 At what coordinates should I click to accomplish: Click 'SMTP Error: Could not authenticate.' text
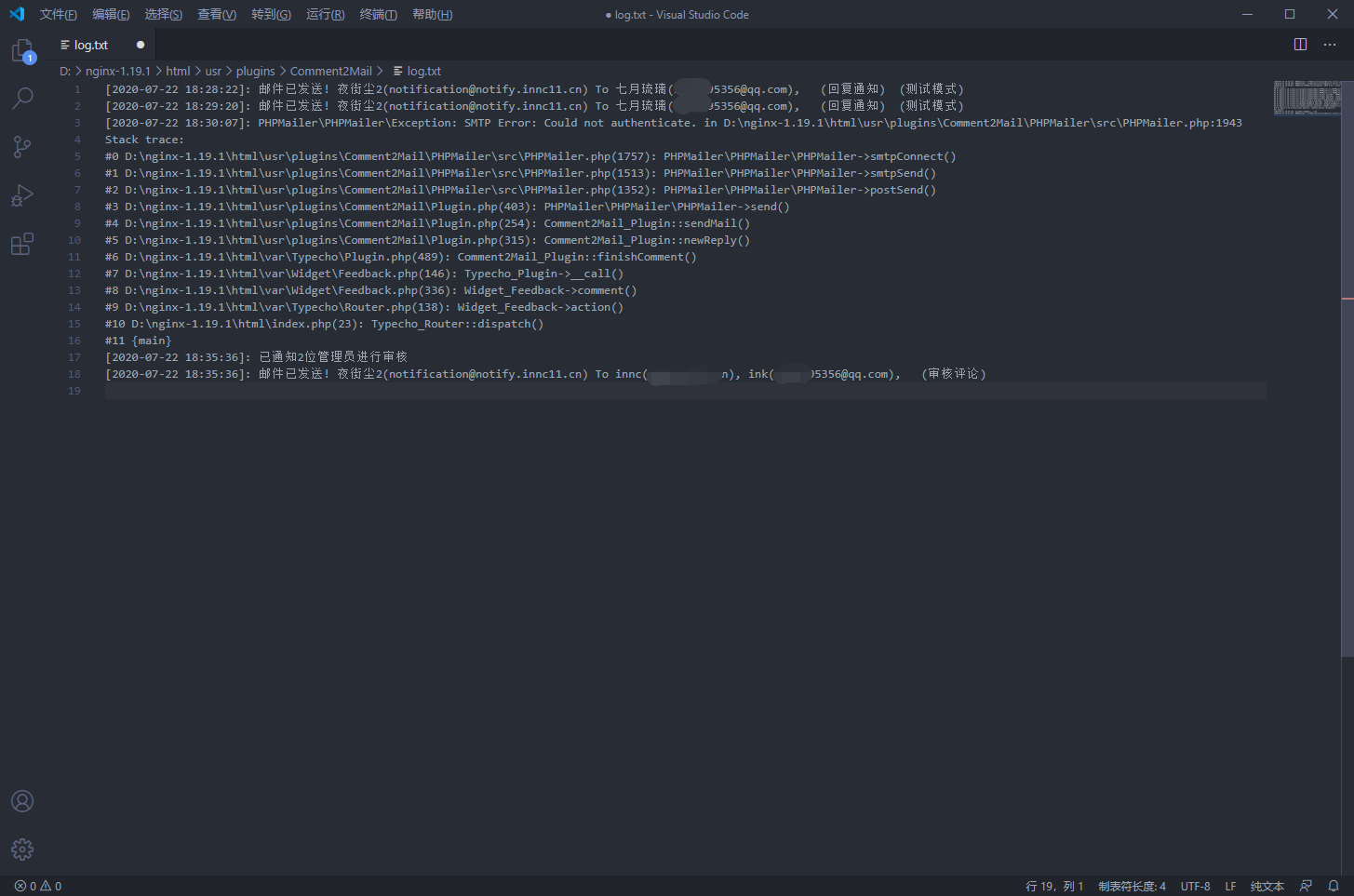coord(580,123)
